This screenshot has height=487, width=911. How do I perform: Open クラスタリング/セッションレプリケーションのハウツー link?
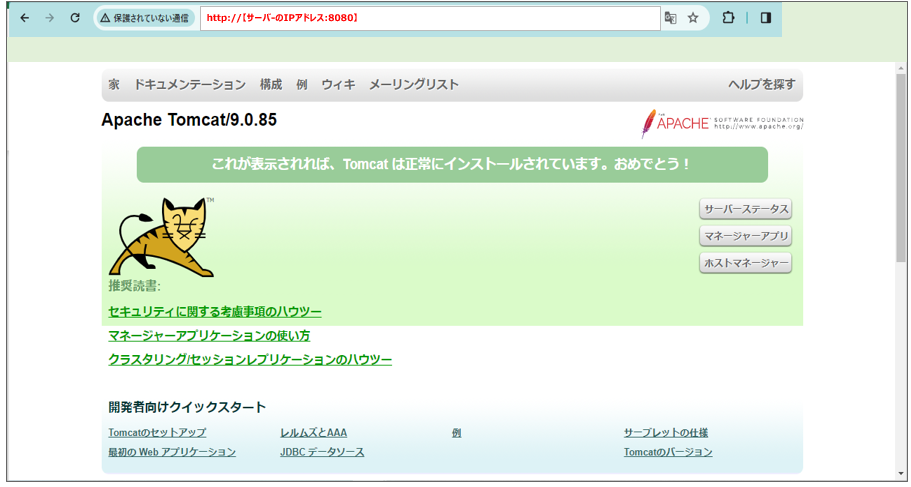(250, 360)
